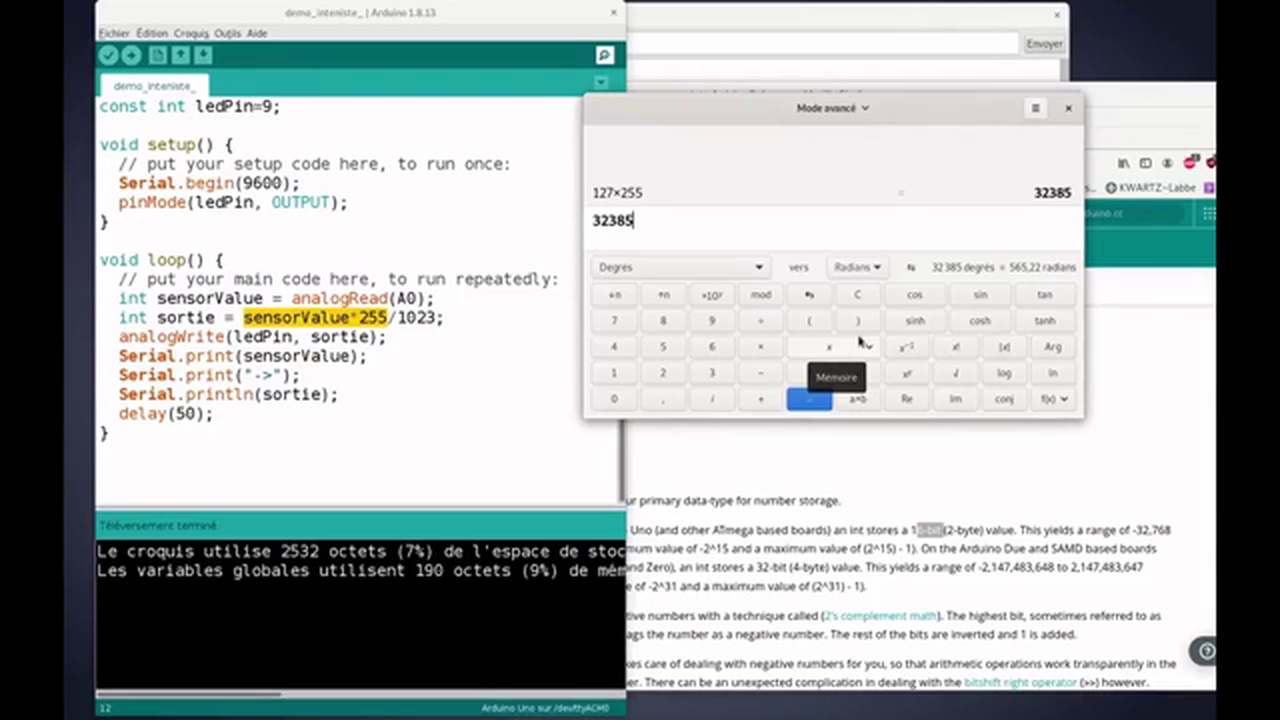
Task: Open the Degrés unit dropdown
Action: coord(680,267)
